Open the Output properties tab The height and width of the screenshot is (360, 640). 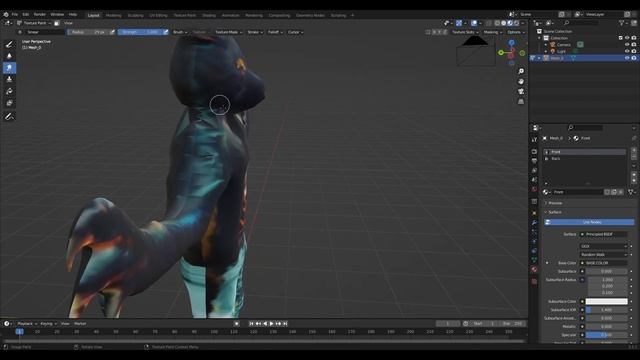pyautogui.click(x=534, y=161)
